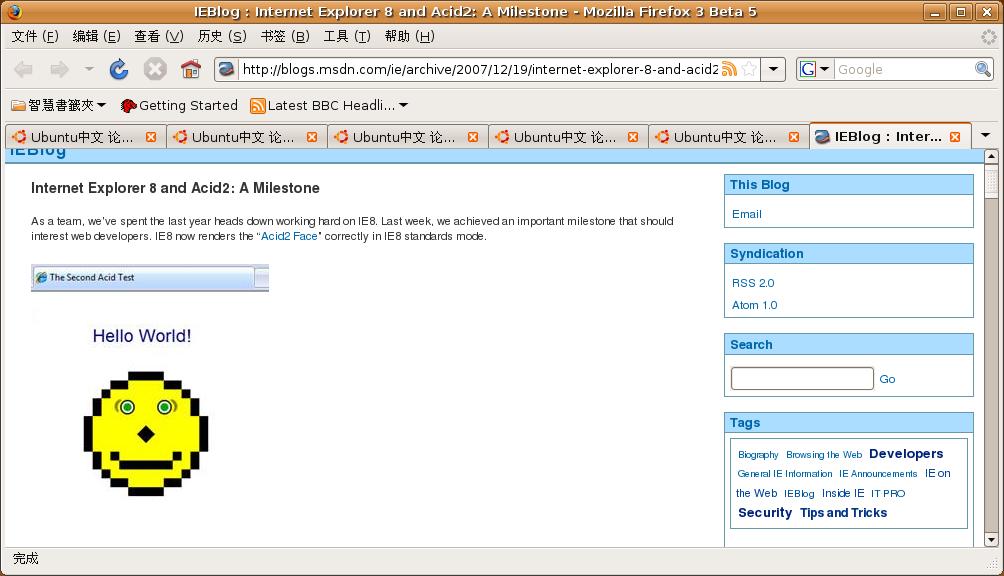Open the Security tag
This screenshot has height=576, width=1004.
point(765,513)
